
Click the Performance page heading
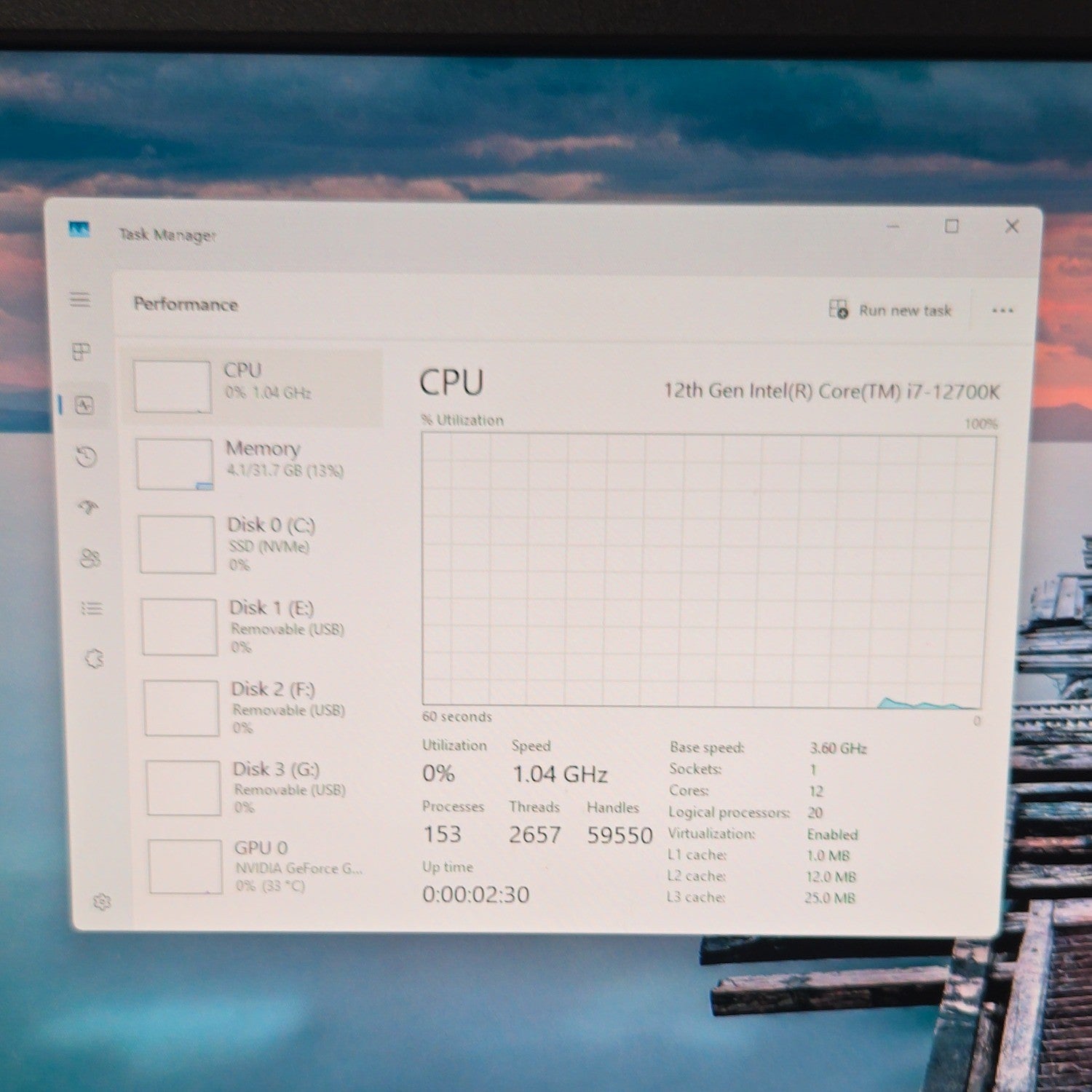point(186,304)
